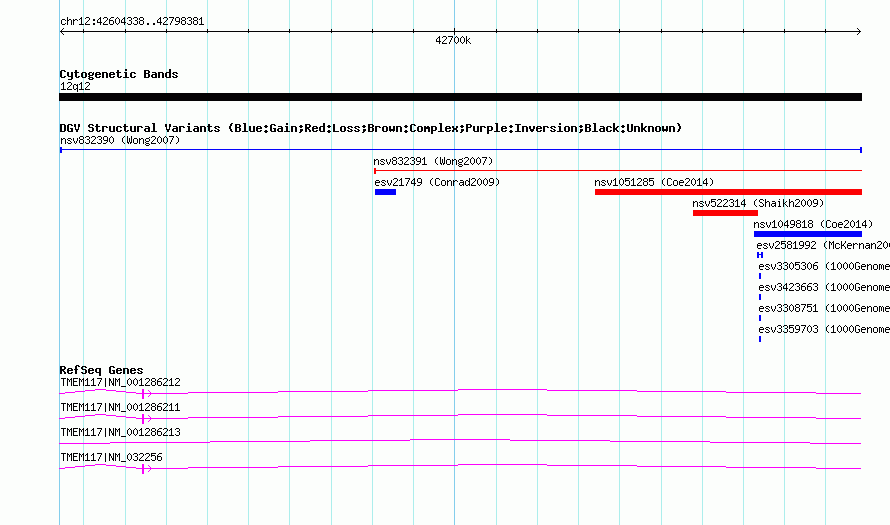Select the RefSeq Genes track title
This screenshot has height=525, width=890.
coord(102,370)
